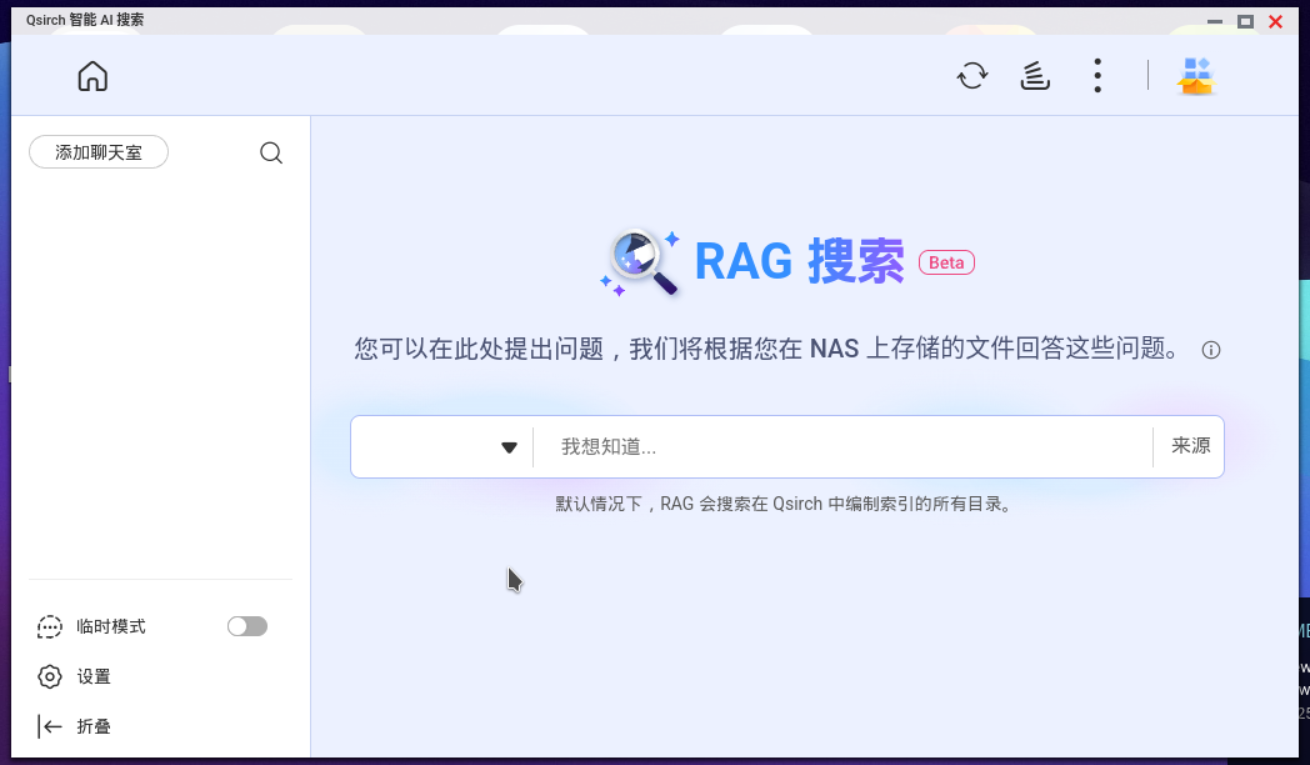The image size is (1310, 765).
Task: Go to Qsirch home via house icon
Action: pyautogui.click(x=93, y=76)
